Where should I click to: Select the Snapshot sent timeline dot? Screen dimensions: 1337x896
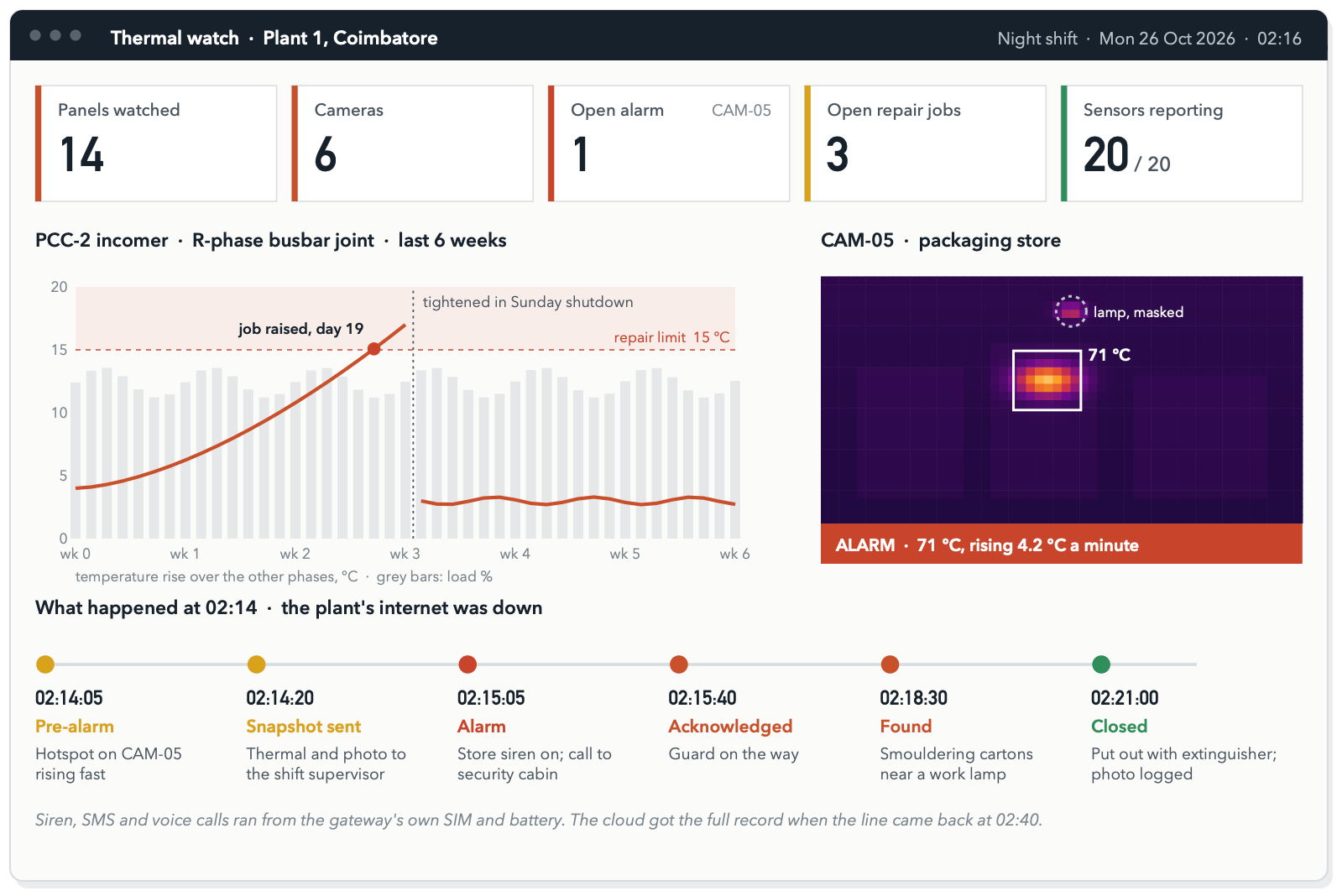tap(257, 664)
